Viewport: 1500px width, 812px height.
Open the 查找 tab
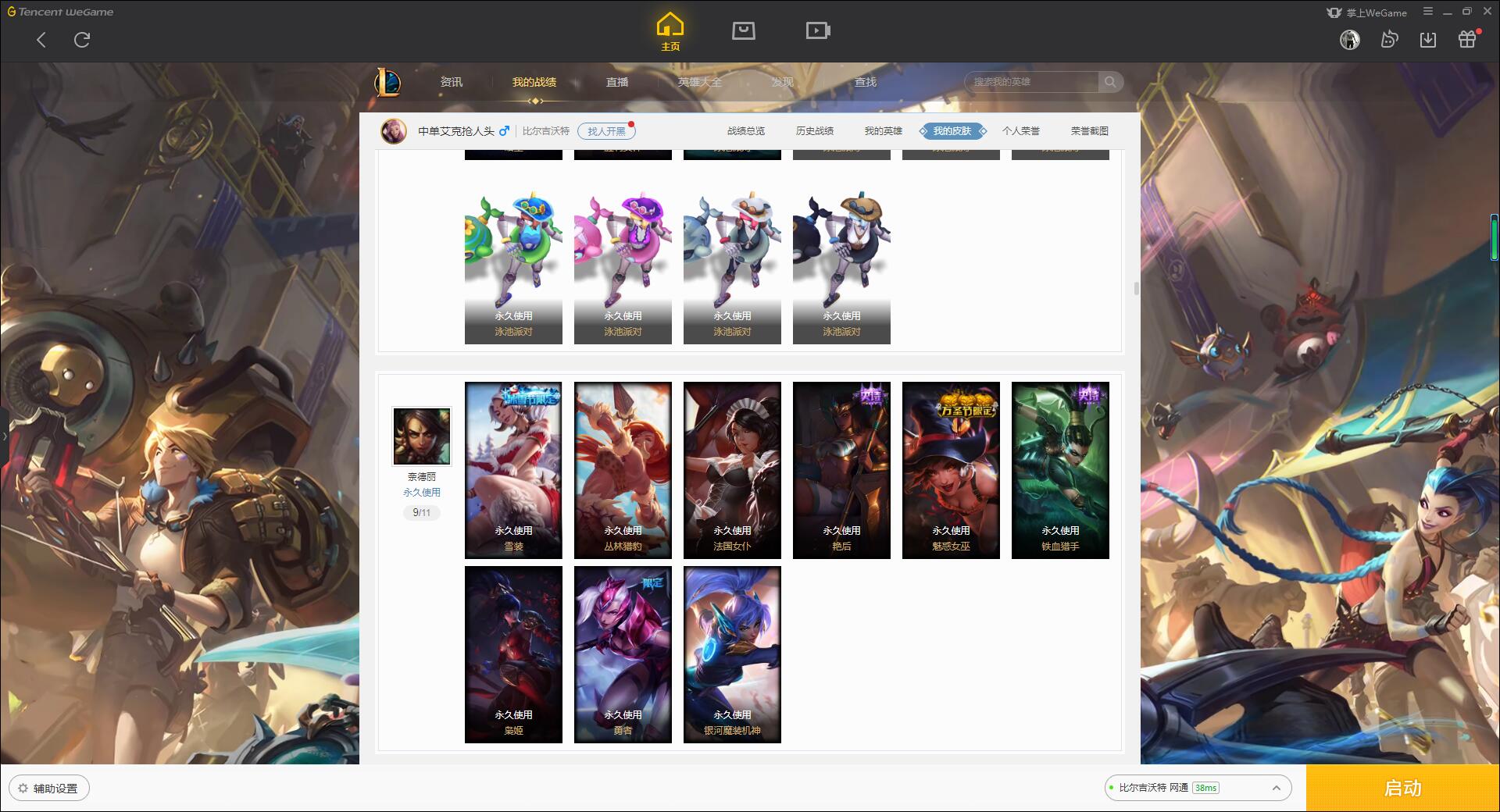click(x=866, y=82)
